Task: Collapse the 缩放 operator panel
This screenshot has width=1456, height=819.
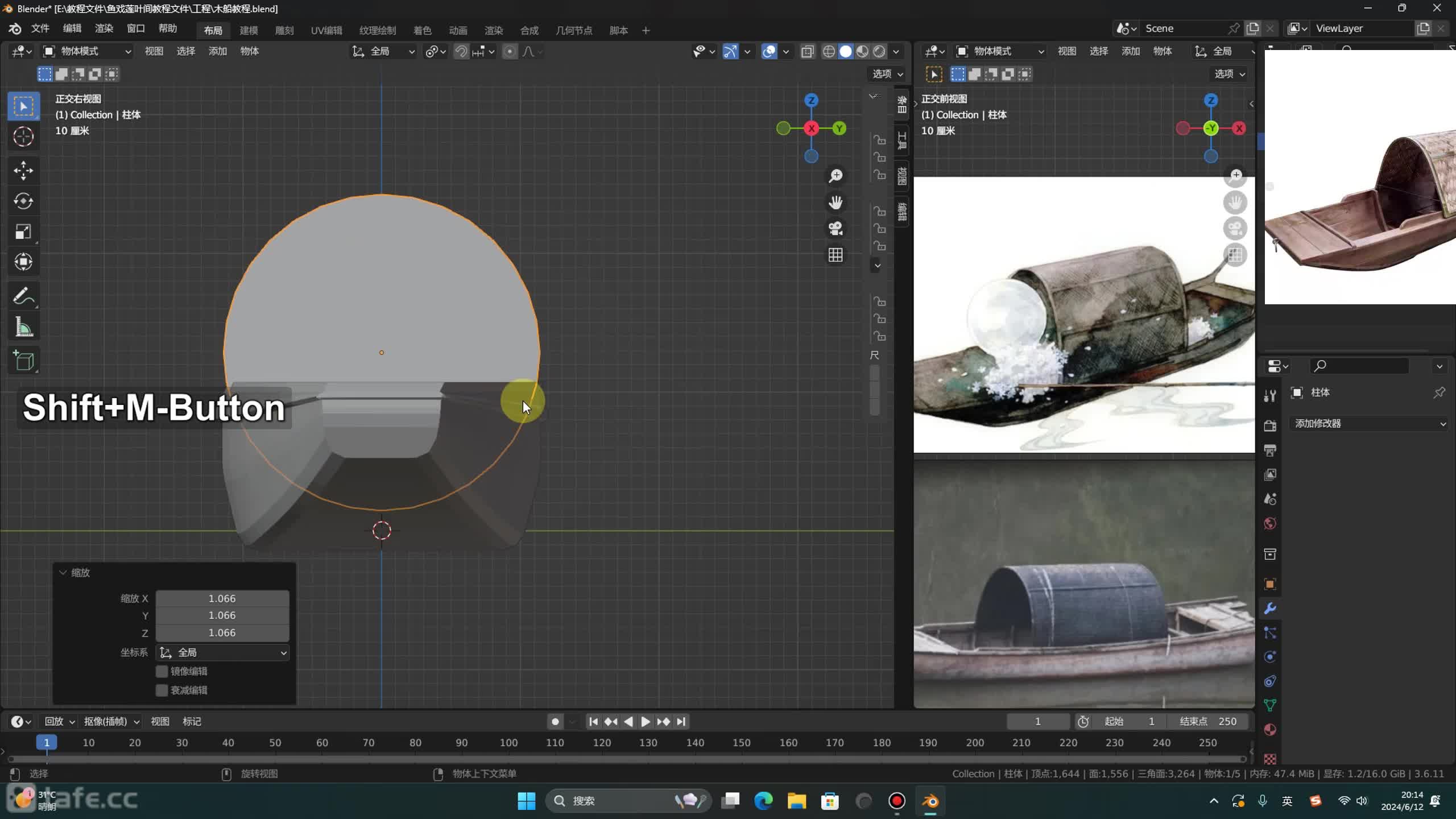Action: [63, 573]
